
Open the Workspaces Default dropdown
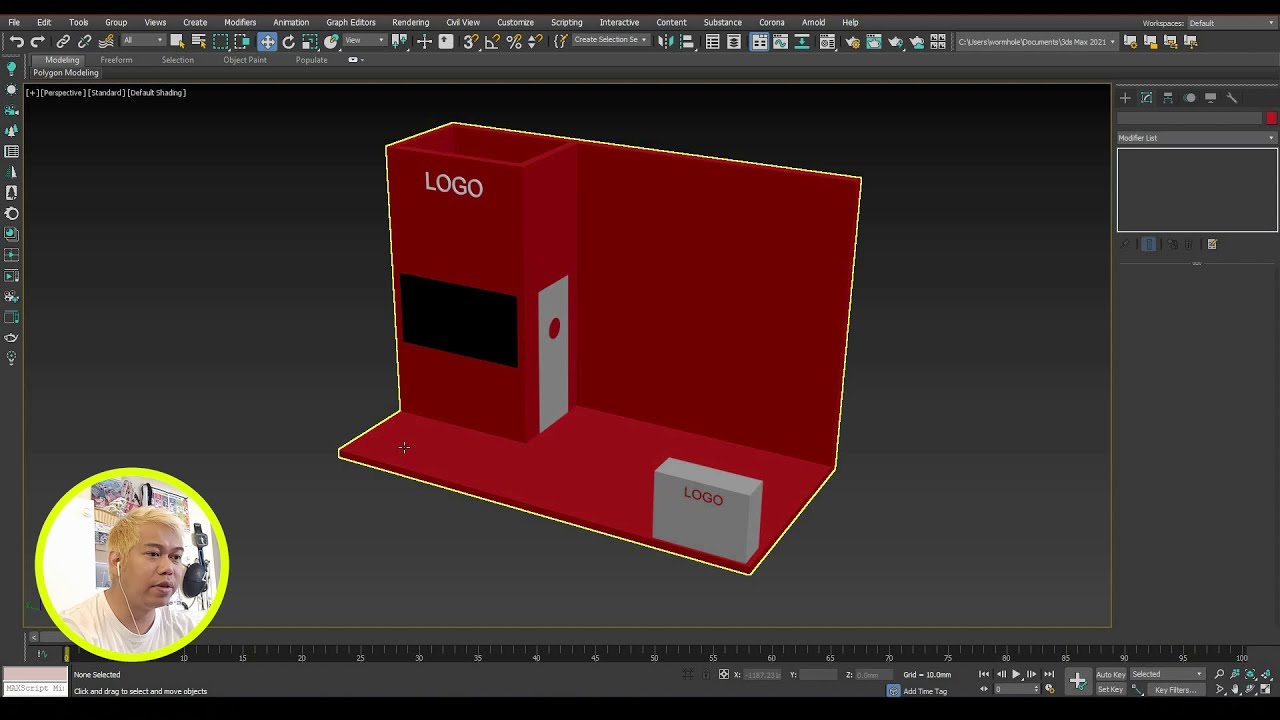(1231, 23)
